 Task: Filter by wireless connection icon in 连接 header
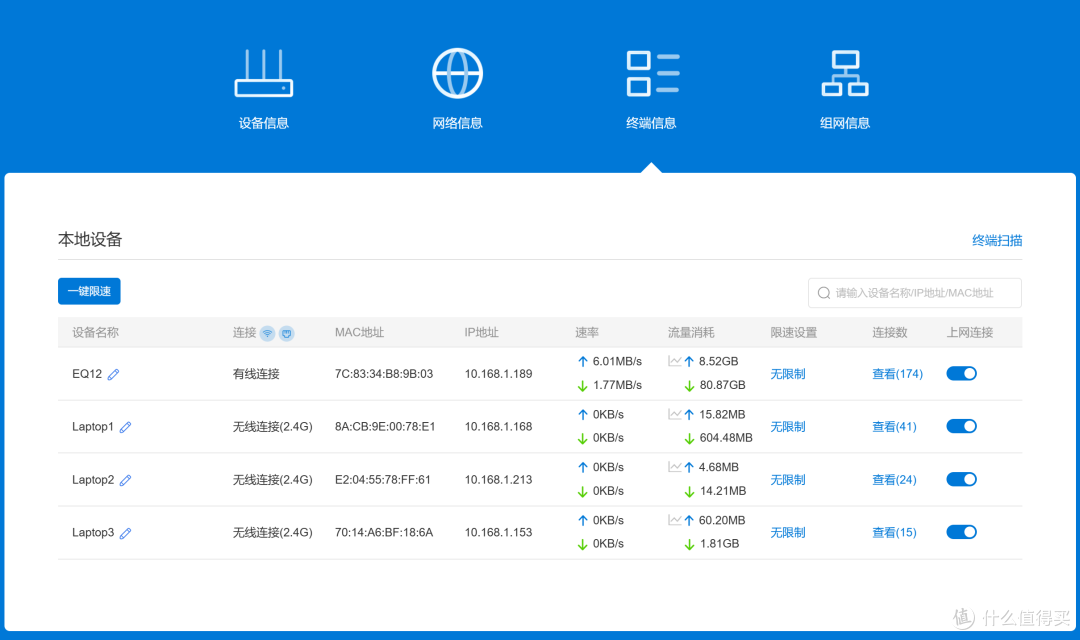coord(267,333)
